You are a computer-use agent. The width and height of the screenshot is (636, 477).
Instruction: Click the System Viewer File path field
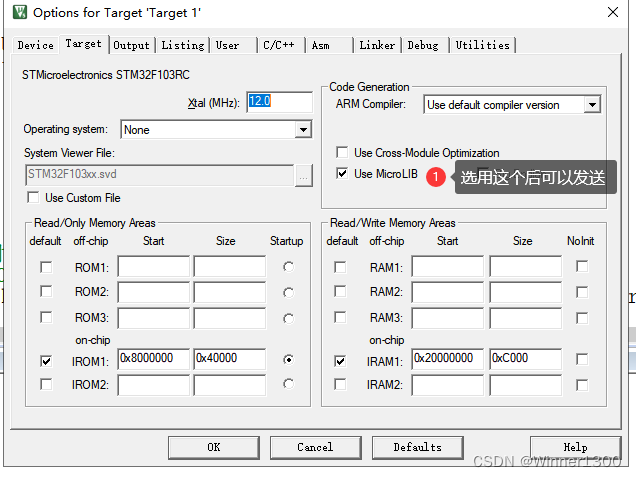tap(159, 175)
